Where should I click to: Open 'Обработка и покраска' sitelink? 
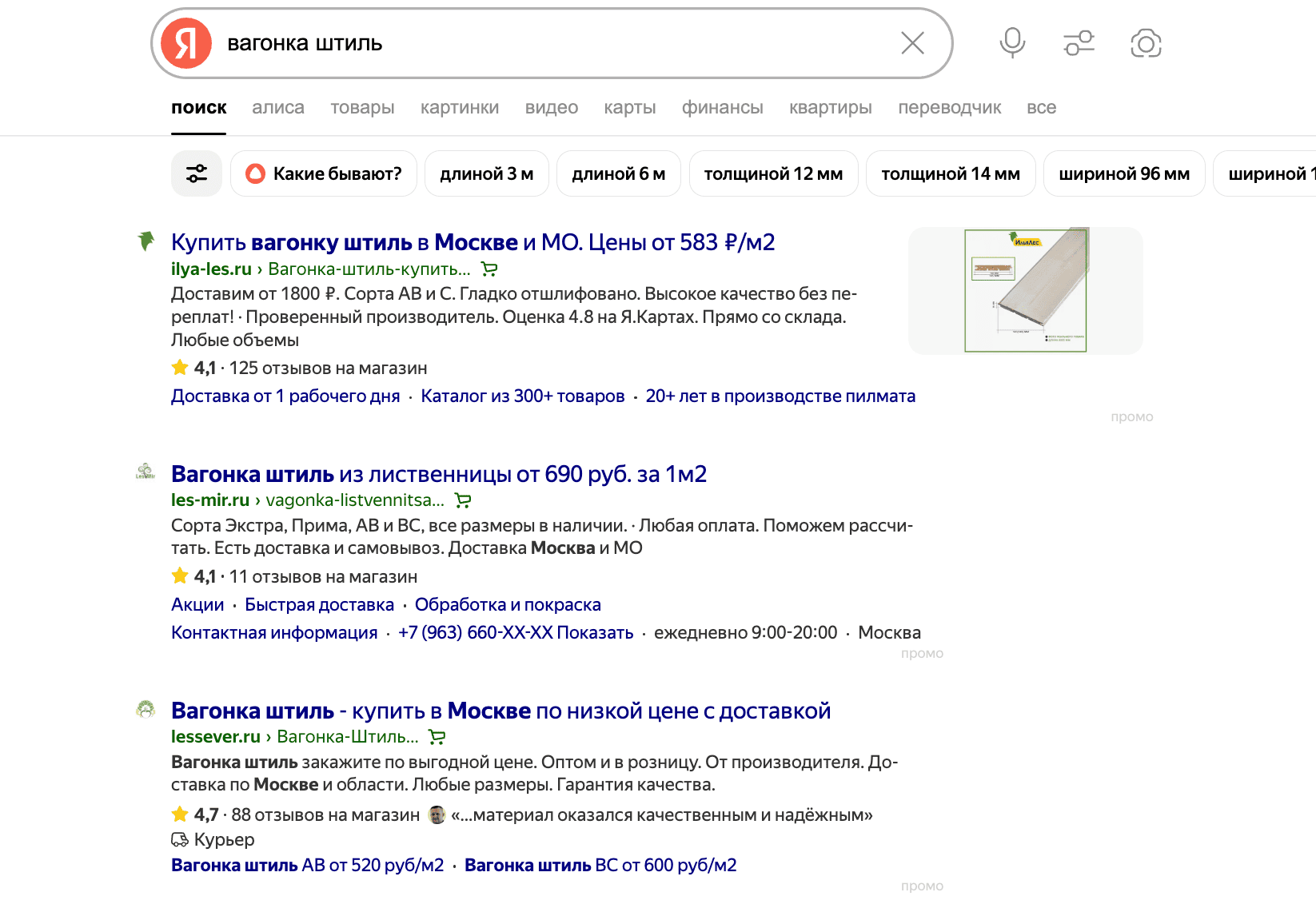(508, 605)
